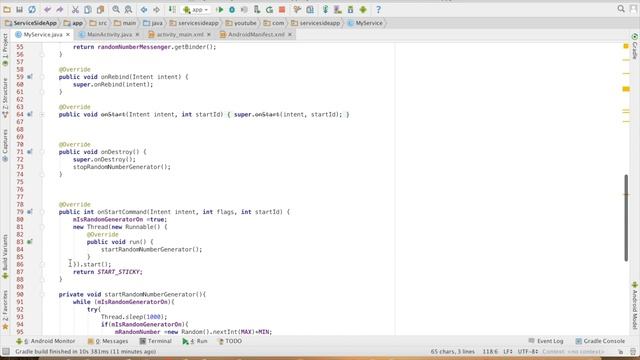The height and width of the screenshot is (360, 640).
Task: Open the Event Log panel
Action: [546, 341]
